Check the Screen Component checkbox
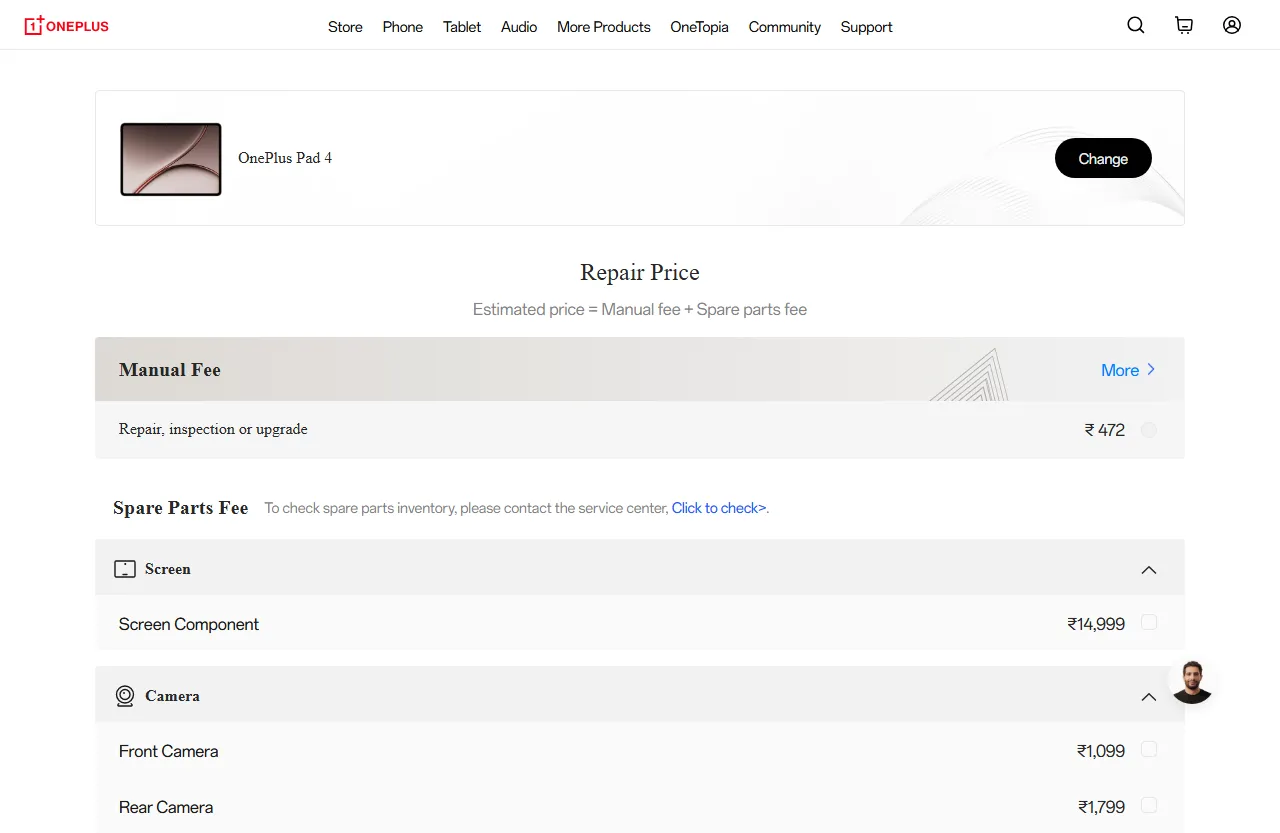The width and height of the screenshot is (1280, 833). click(1149, 623)
